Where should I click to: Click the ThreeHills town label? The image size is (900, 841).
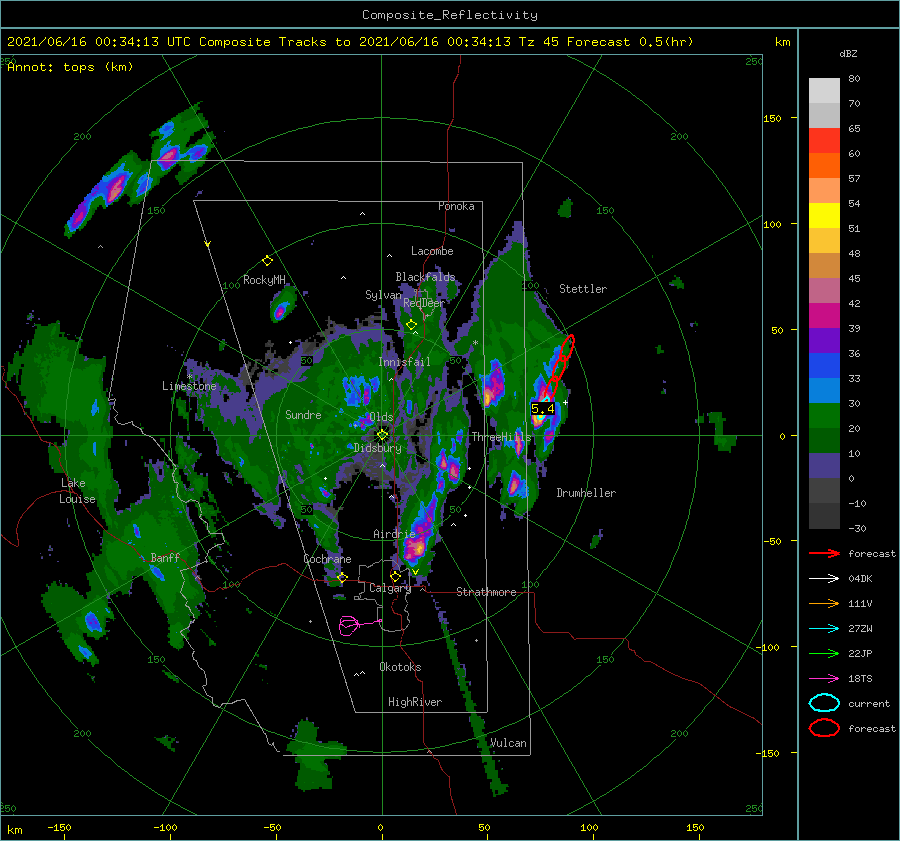pos(501,437)
